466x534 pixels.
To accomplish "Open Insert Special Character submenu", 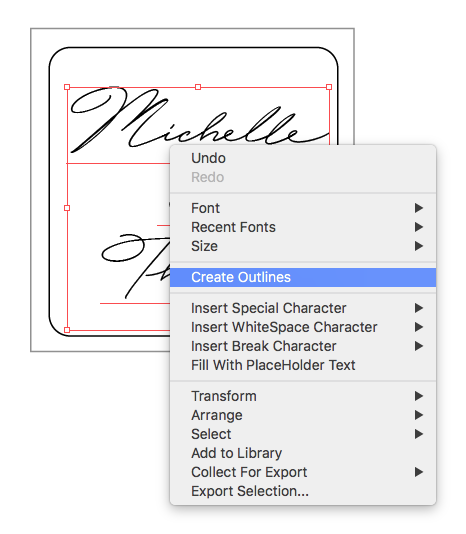I will [303, 308].
